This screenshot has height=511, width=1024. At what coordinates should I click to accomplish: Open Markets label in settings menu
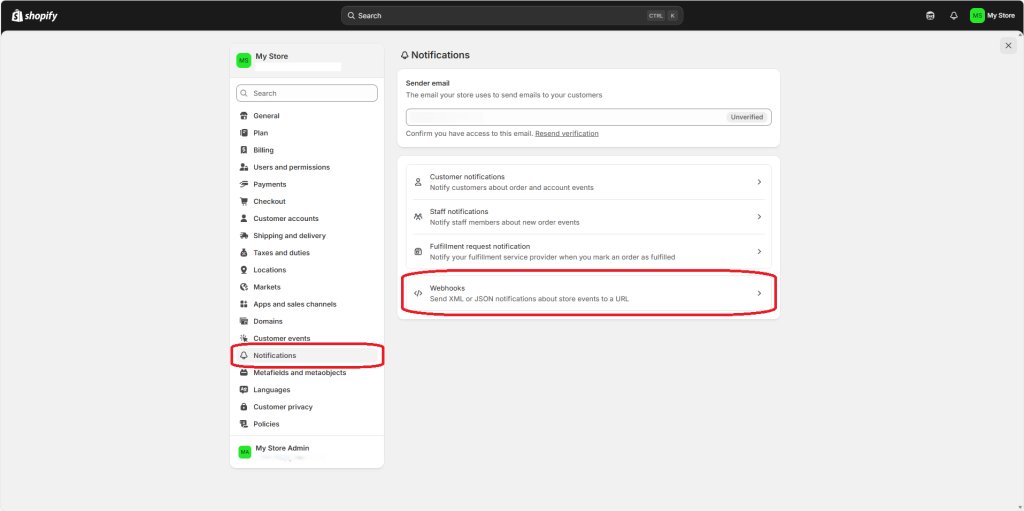click(267, 287)
